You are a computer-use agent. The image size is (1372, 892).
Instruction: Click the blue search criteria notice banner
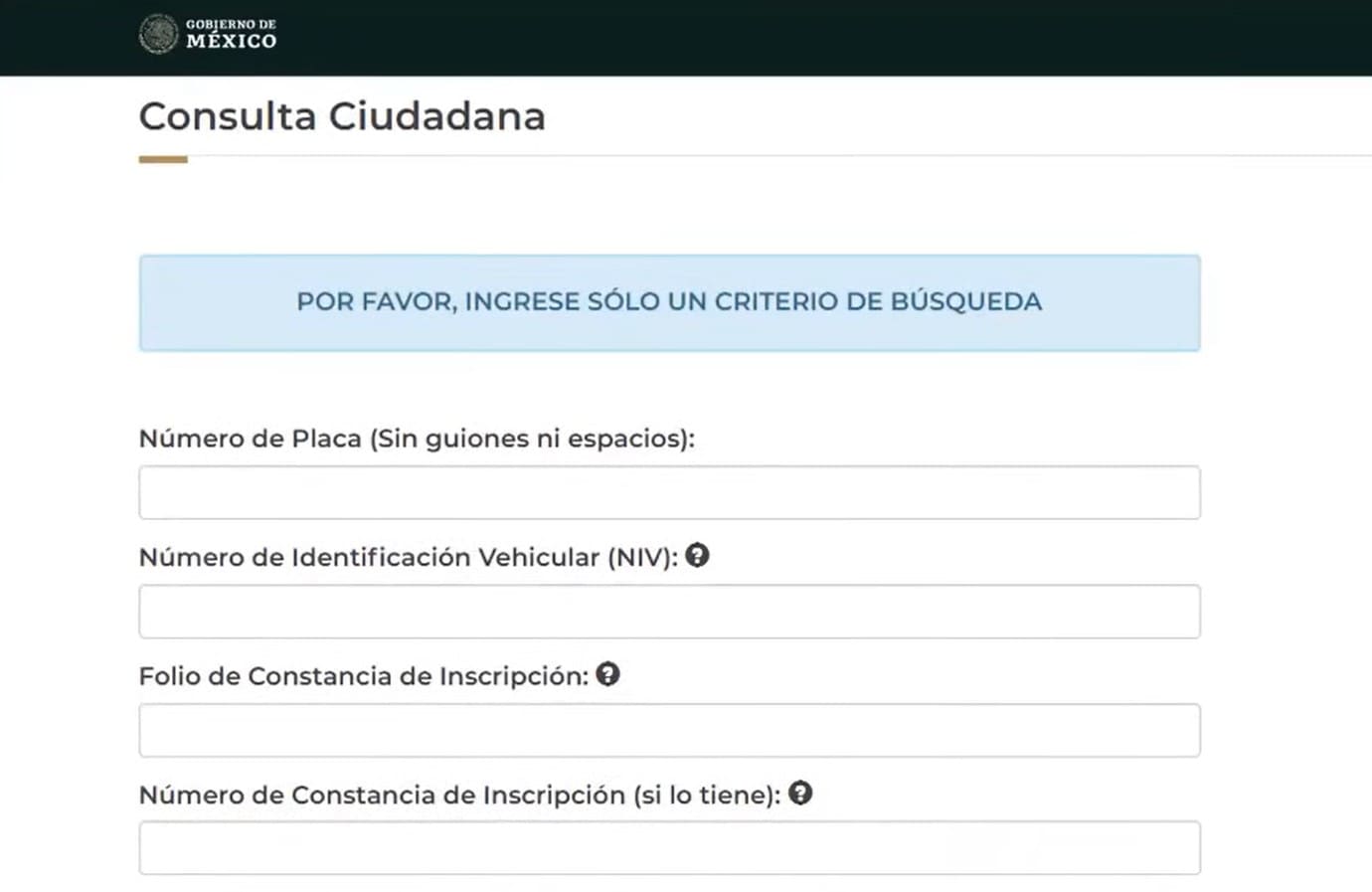point(668,302)
